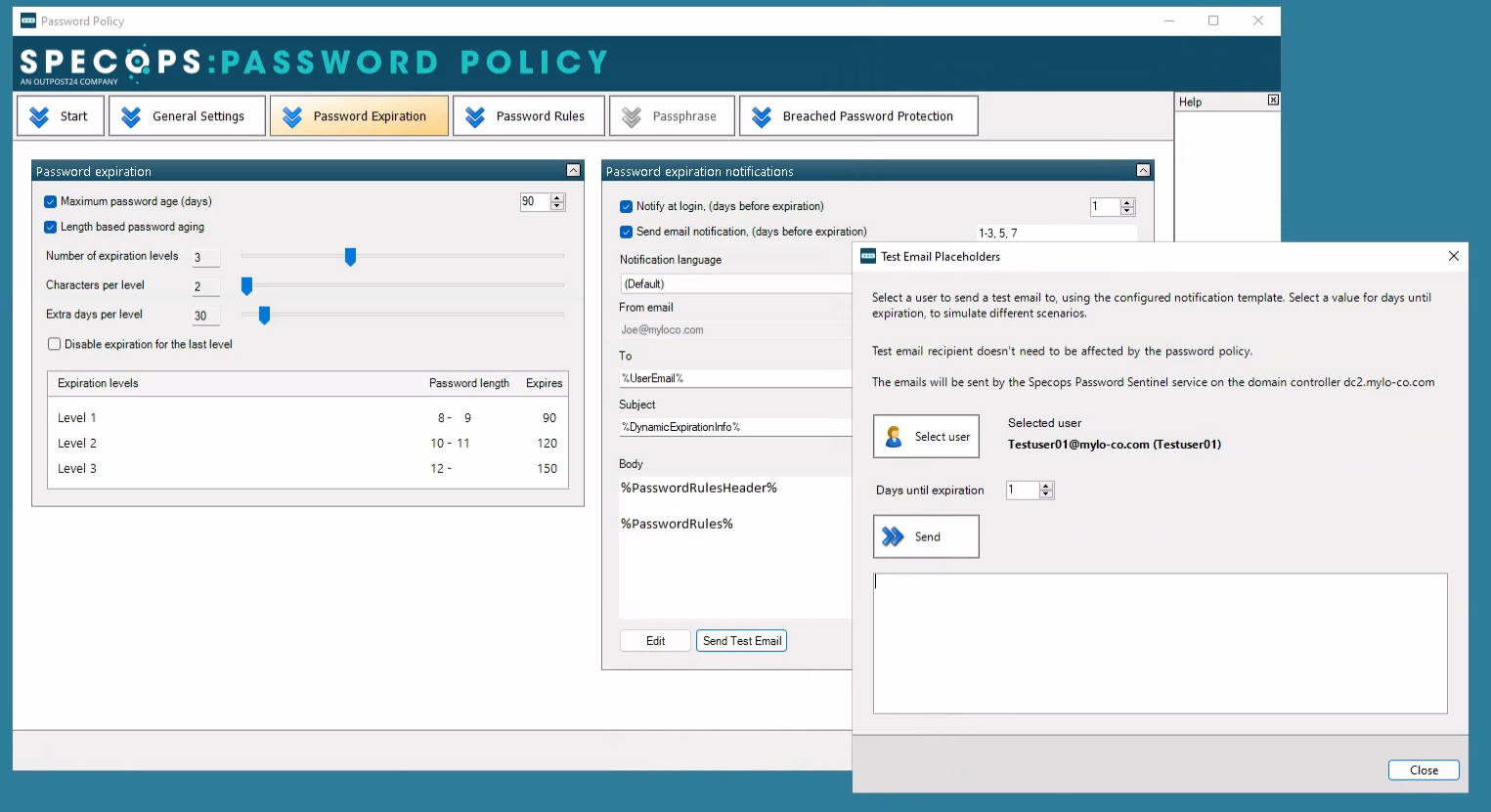Click the From email field
1491x812 pixels.
pyautogui.click(x=735, y=330)
